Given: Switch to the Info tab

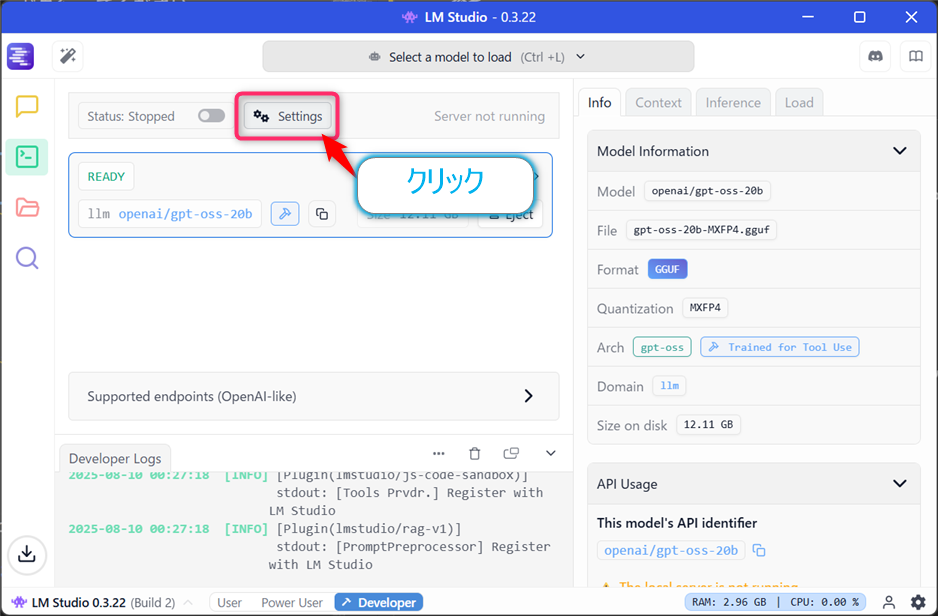Looking at the screenshot, I should coord(599,102).
